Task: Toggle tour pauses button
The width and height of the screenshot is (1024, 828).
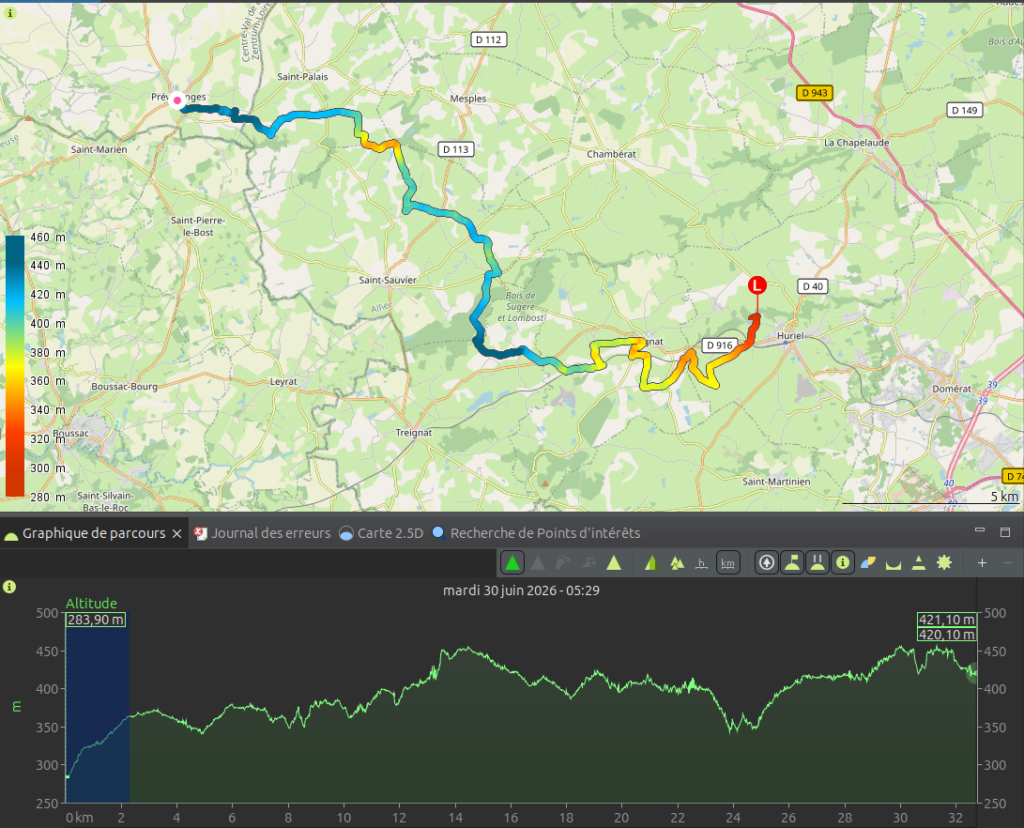Action: [x=817, y=562]
